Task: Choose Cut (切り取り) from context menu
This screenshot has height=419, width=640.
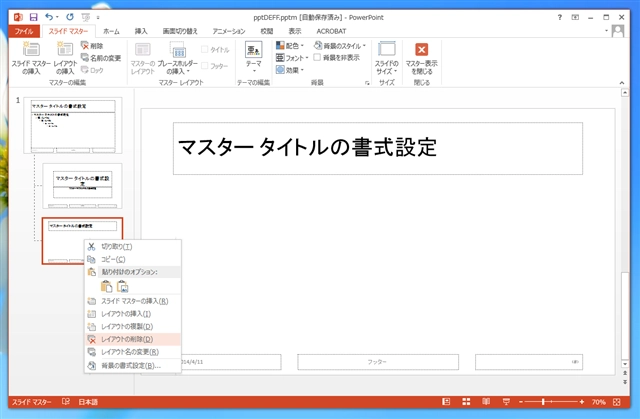Action: (x=133, y=246)
